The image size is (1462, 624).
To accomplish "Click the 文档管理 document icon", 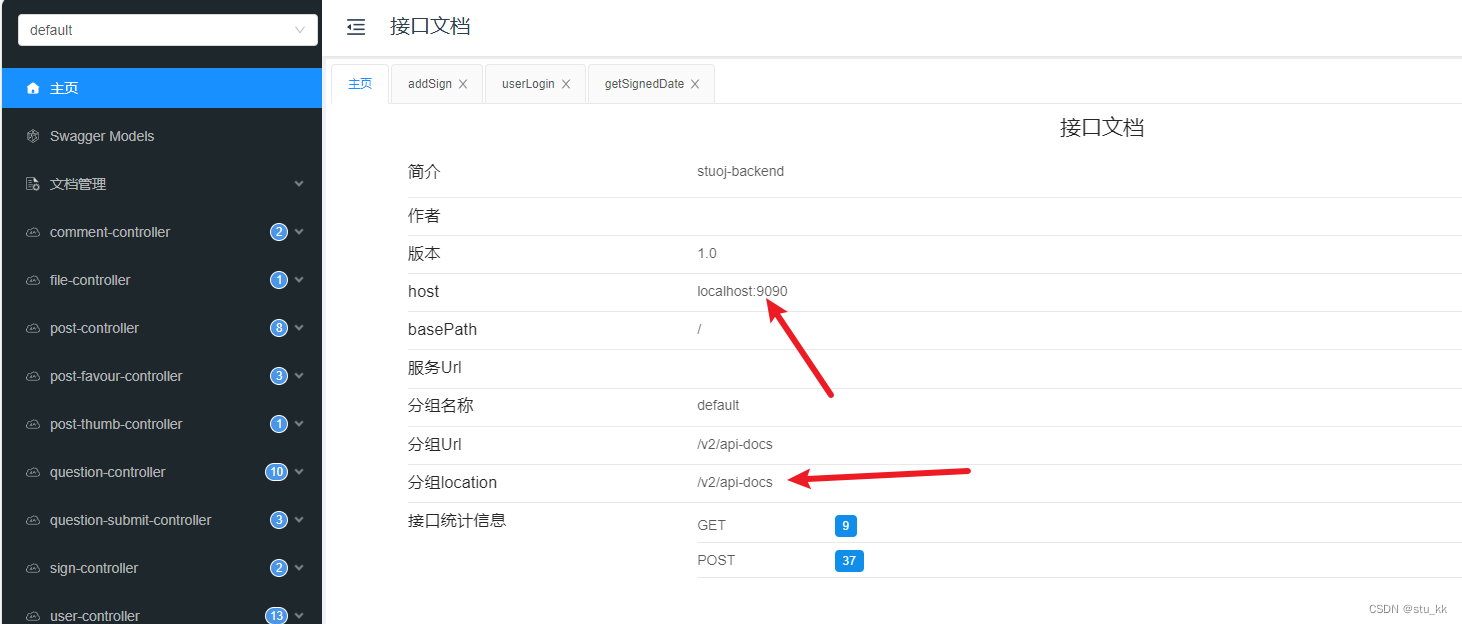I will coord(35,183).
